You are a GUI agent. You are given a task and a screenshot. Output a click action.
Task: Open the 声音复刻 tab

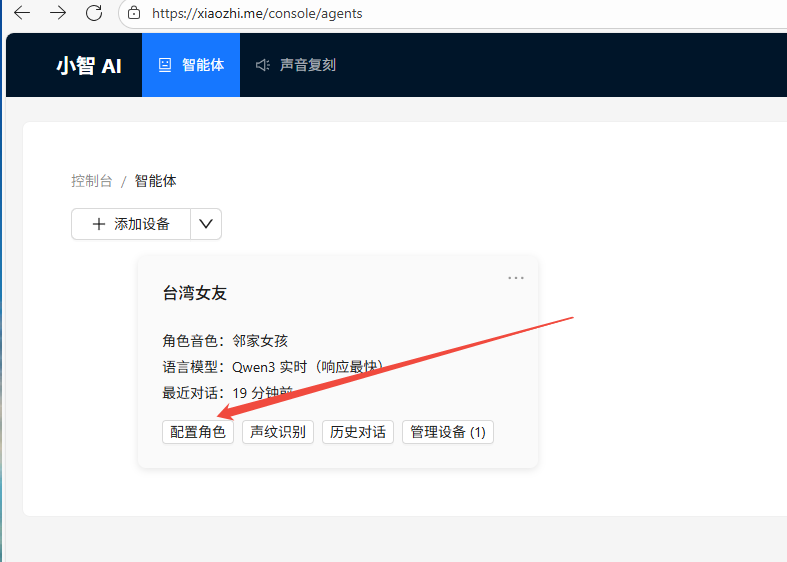(296, 65)
